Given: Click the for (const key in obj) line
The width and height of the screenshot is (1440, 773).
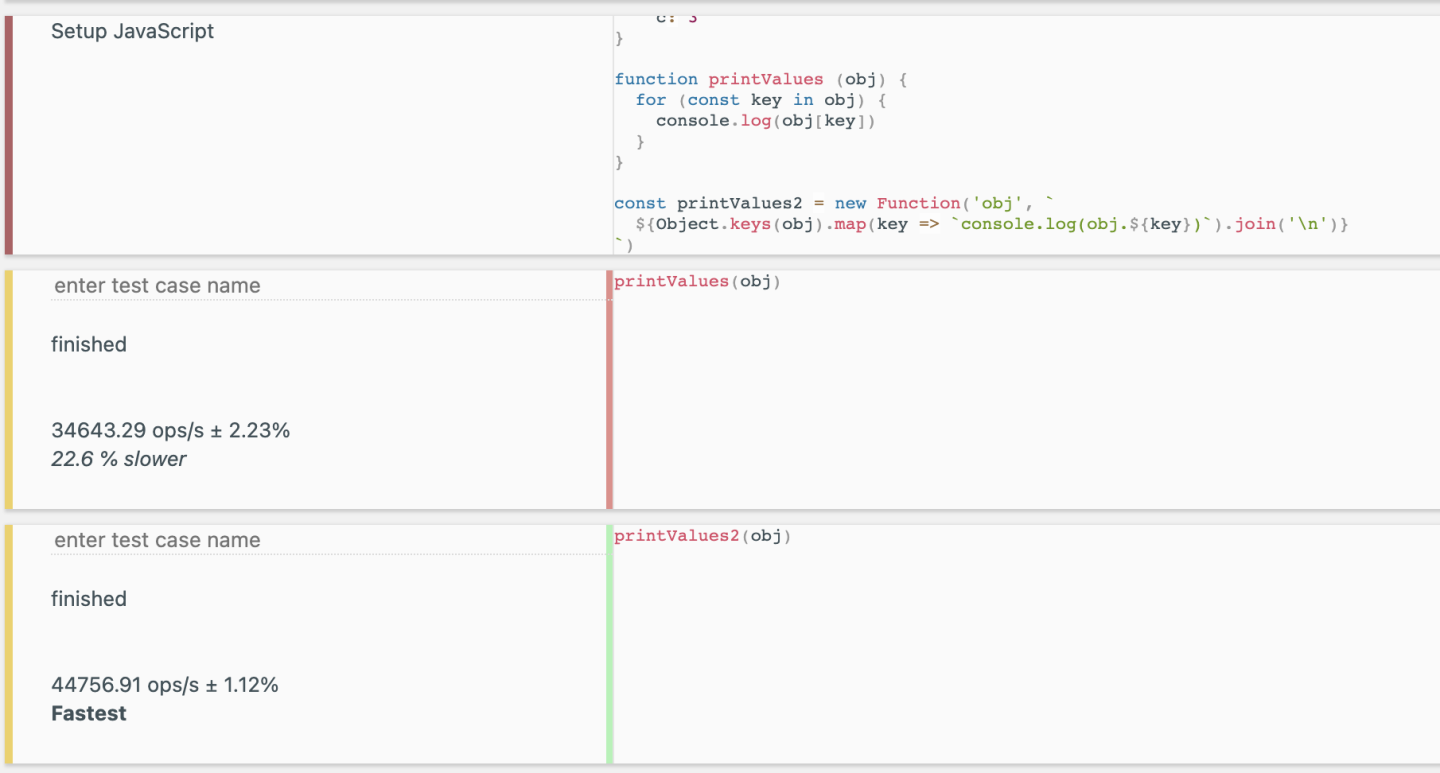Looking at the screenshot, I should [x=761, y=100].
